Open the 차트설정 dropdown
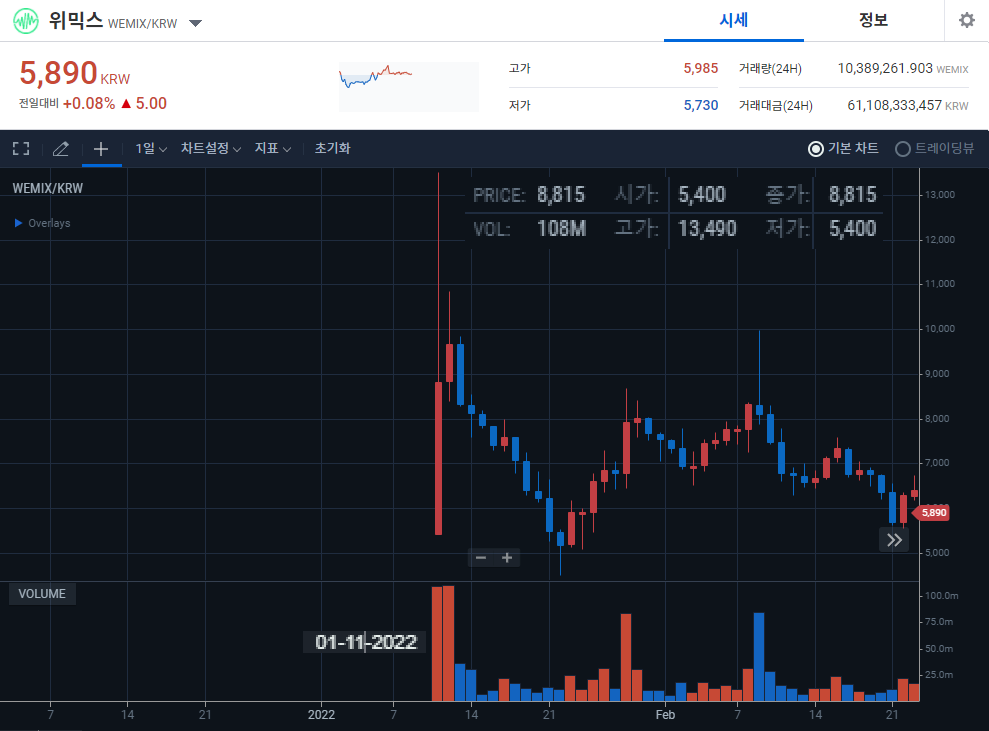Image resolution: width=989 pixels, height=731 pixels. (x=211, y=148)
